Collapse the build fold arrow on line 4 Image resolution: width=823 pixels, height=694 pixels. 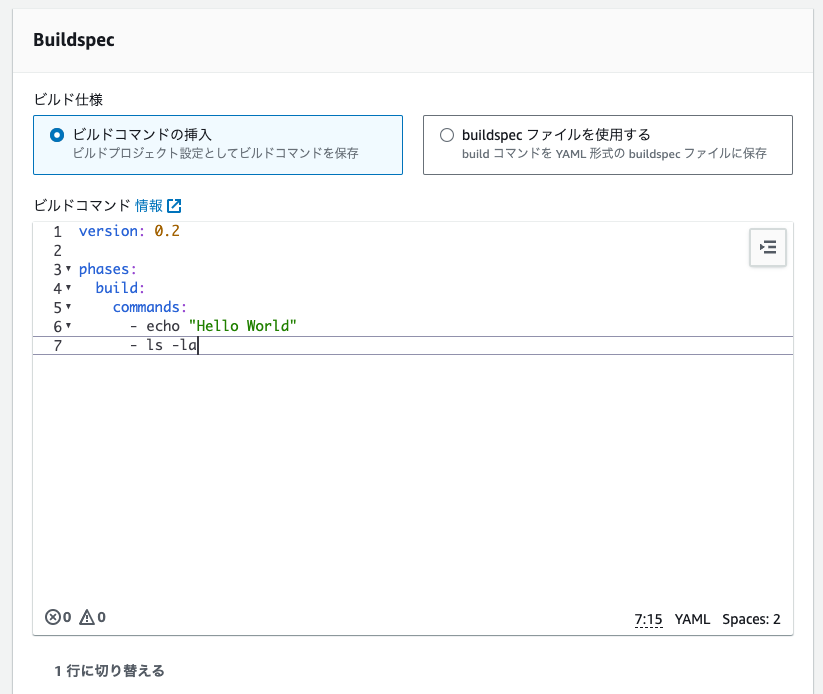(68, 288)
